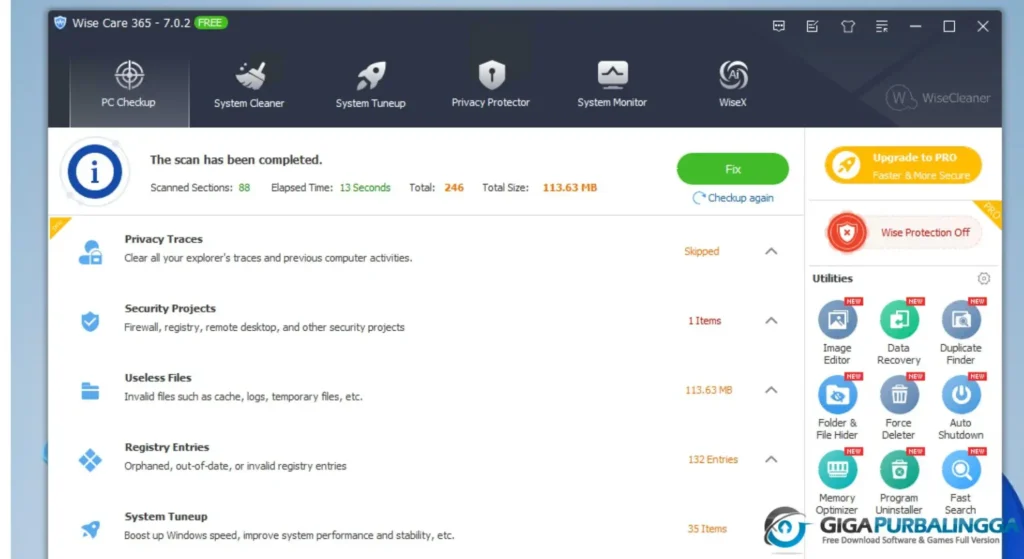
Task: Click the Useless Files folder icon
Action: (90, 391)
